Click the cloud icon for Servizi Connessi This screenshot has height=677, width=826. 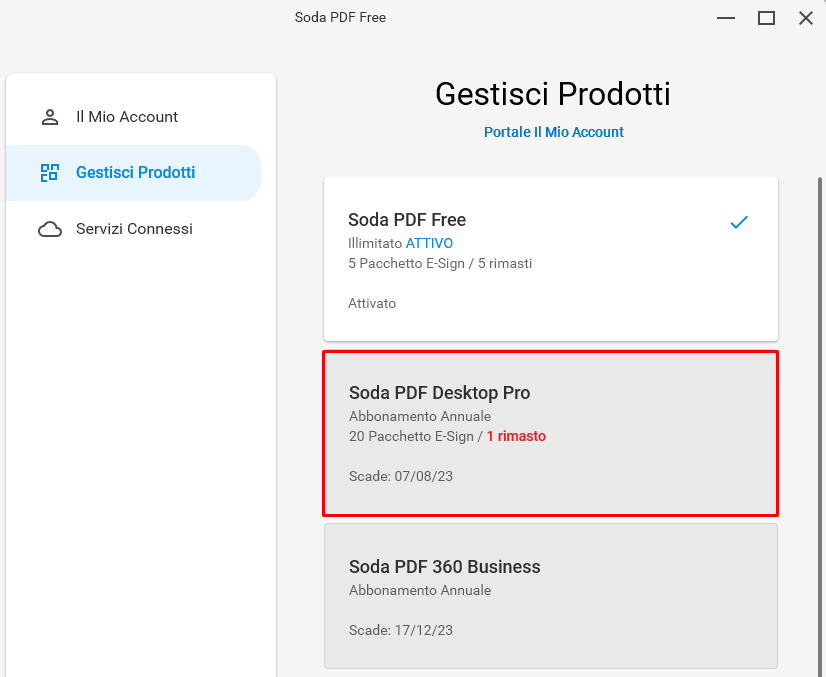click(50, 229)
